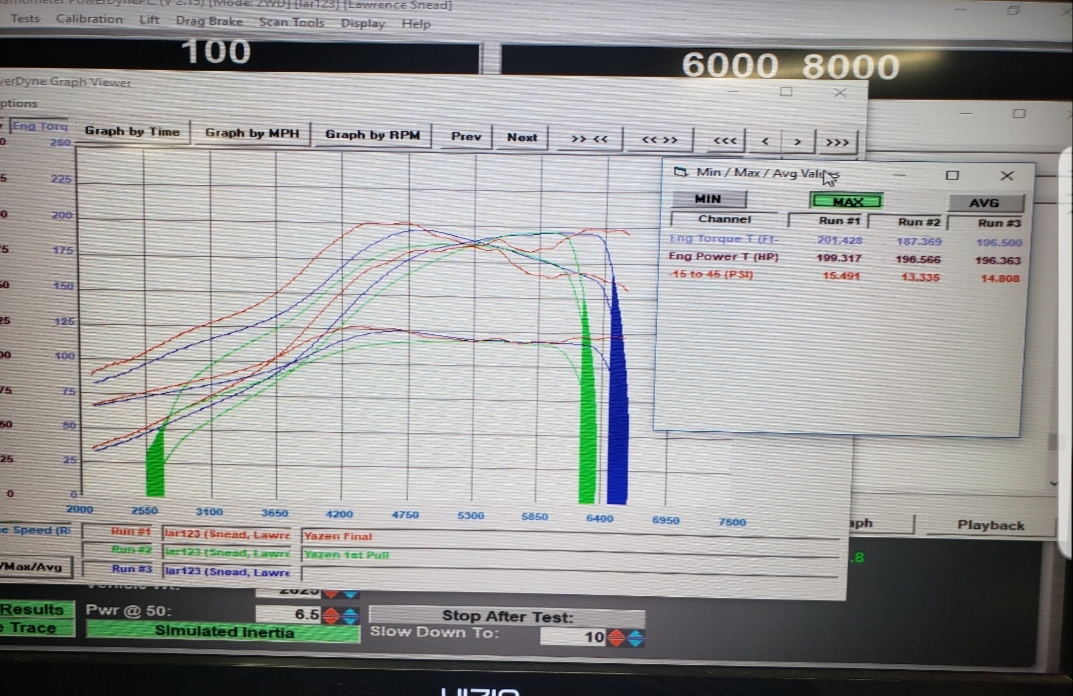Click the /Max/Avg button at lower left
Image resolution: width=1073 pixels, height=696 pixels.
(34, 567)
